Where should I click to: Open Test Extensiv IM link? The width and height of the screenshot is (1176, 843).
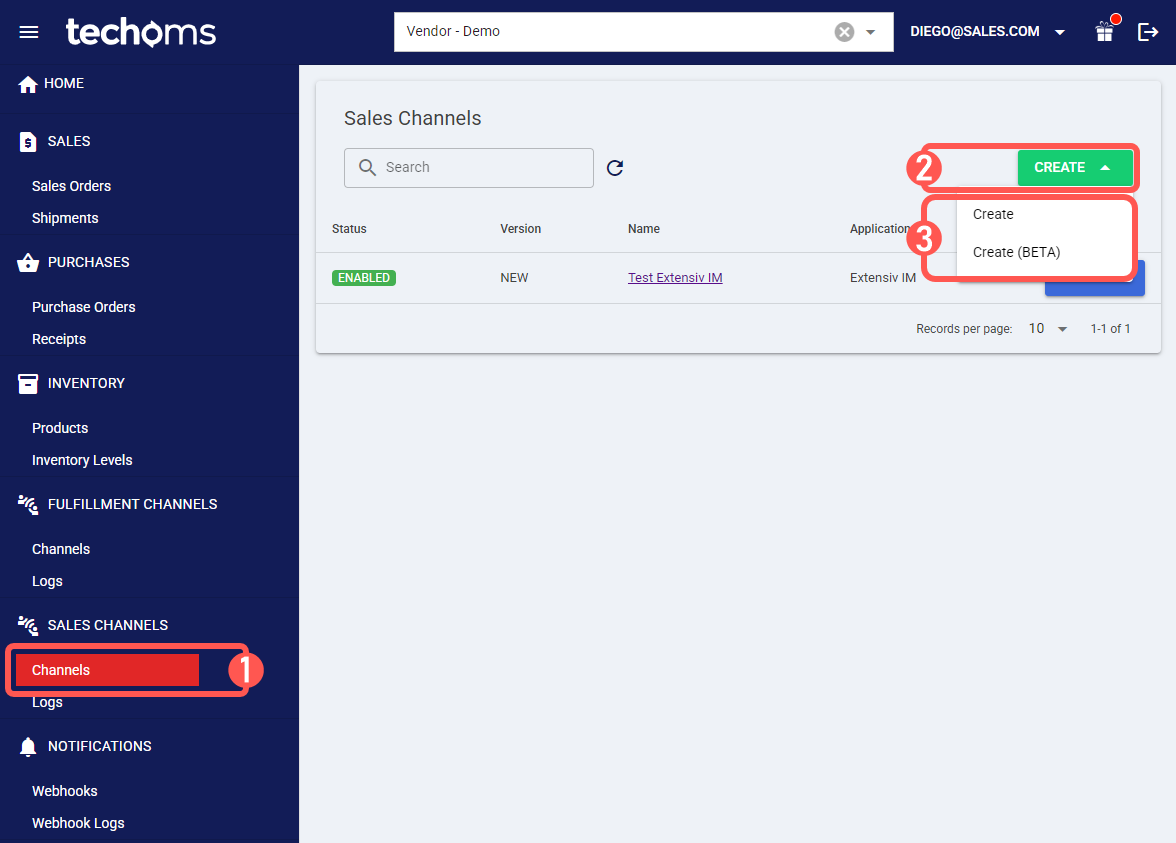(x=675, y=278)
